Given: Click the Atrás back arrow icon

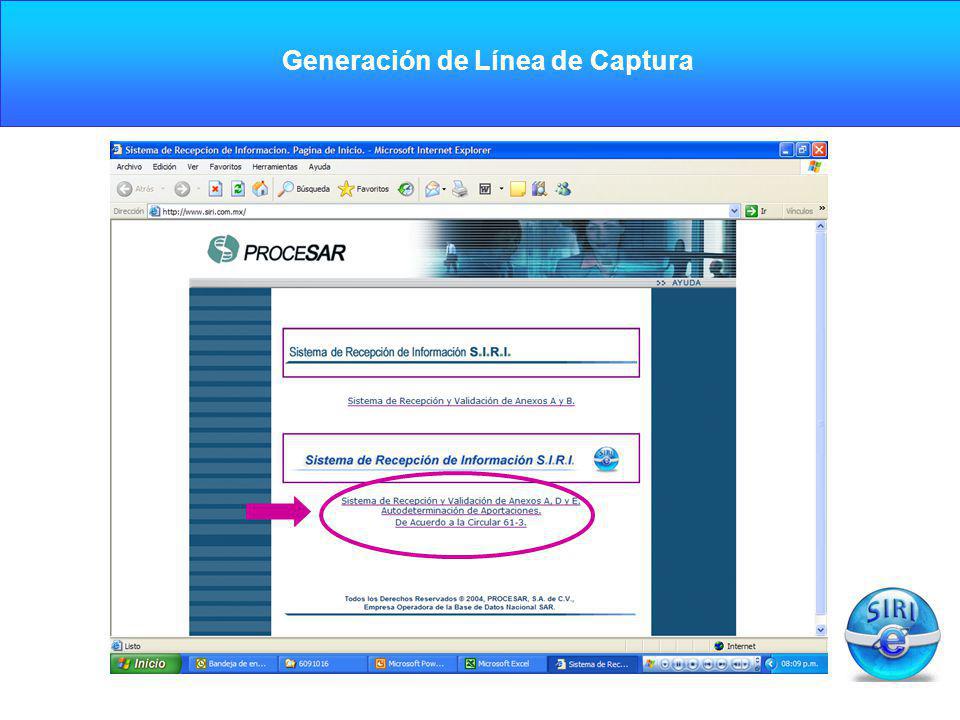Looking at the screenshot, I should pos(125,189).
